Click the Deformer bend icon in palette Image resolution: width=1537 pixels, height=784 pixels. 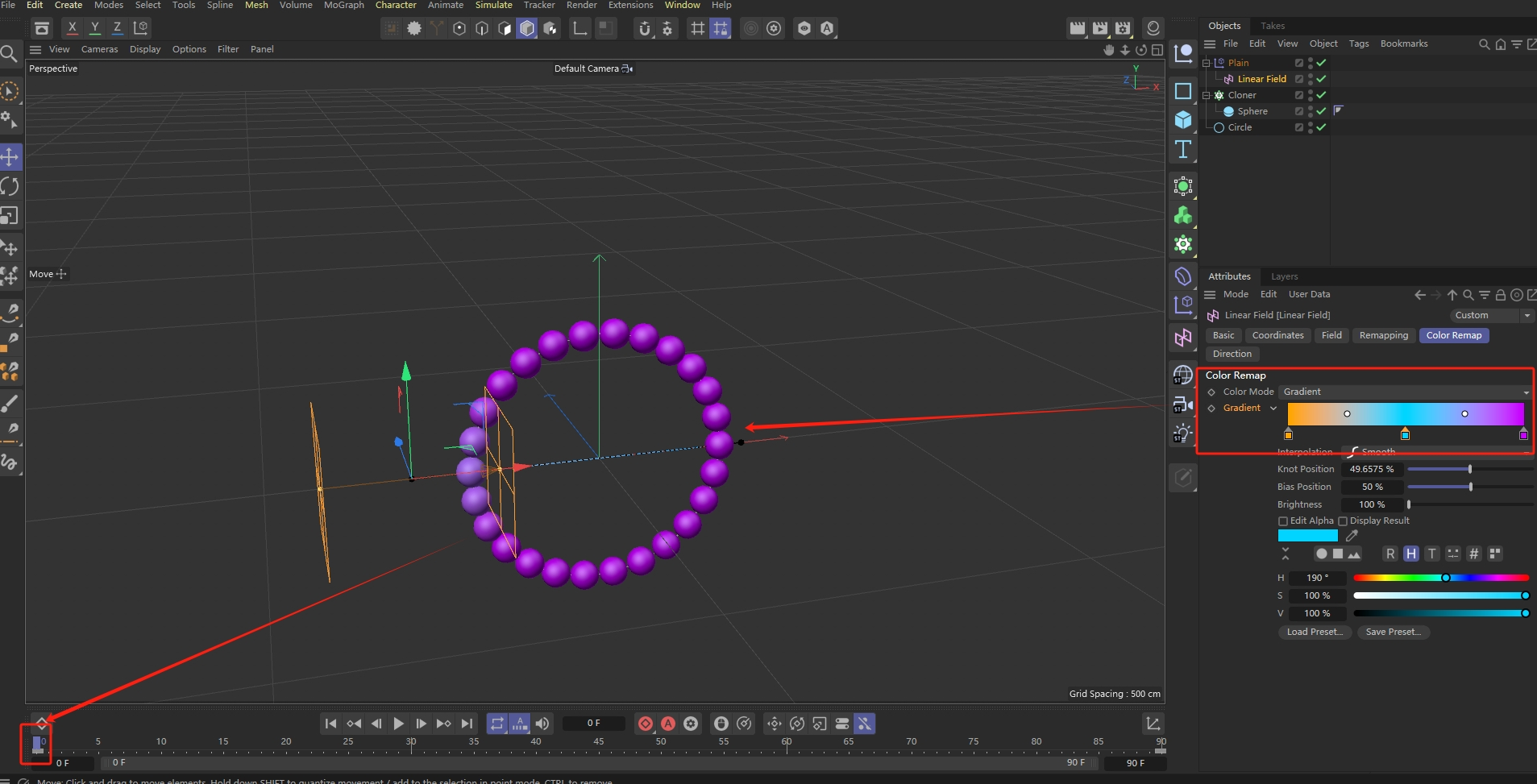coord(1182,276)
